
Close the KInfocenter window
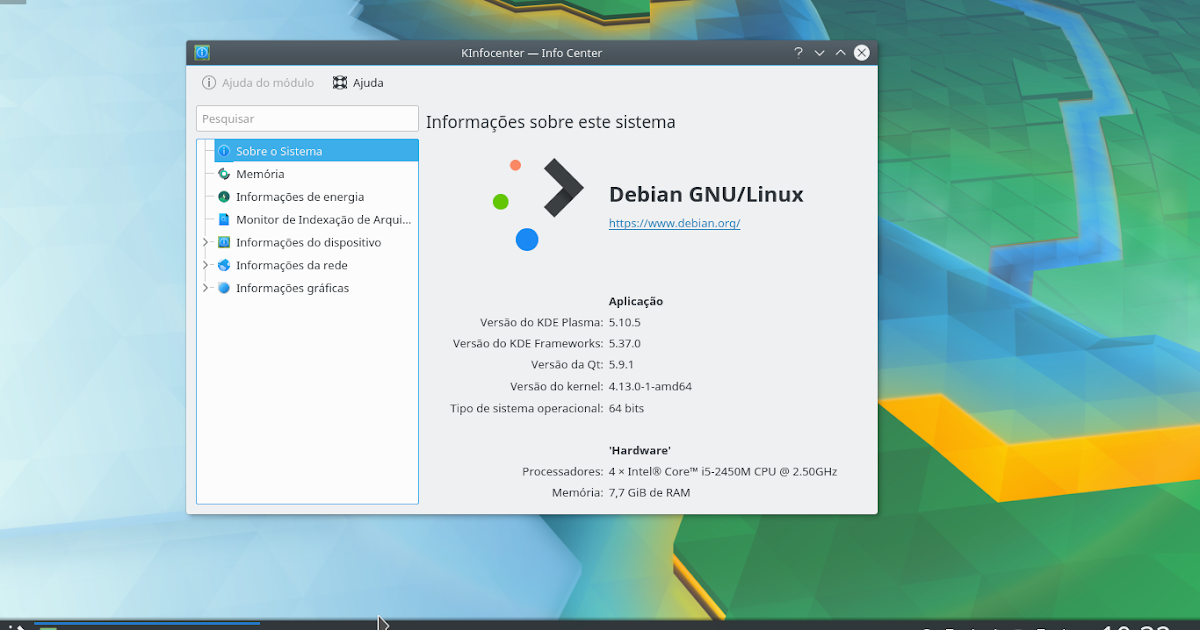[861, 53]
